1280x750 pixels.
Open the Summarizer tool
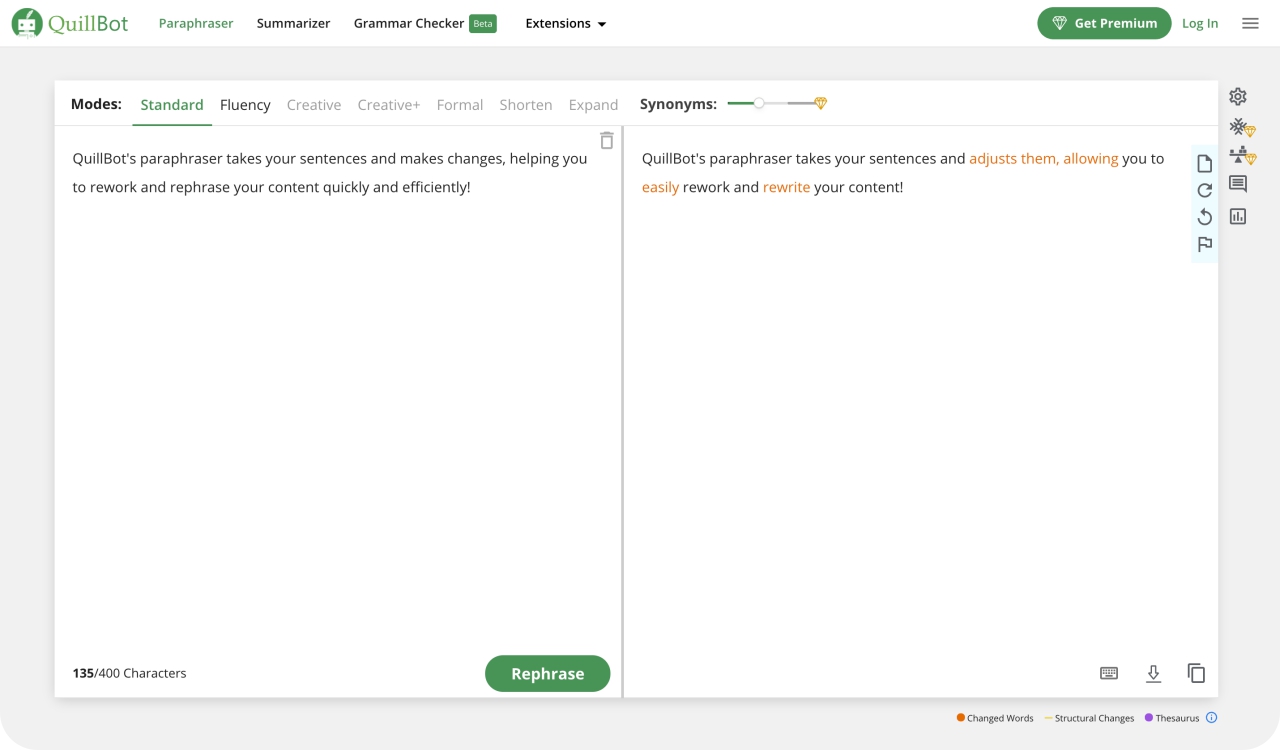(293, 23)
